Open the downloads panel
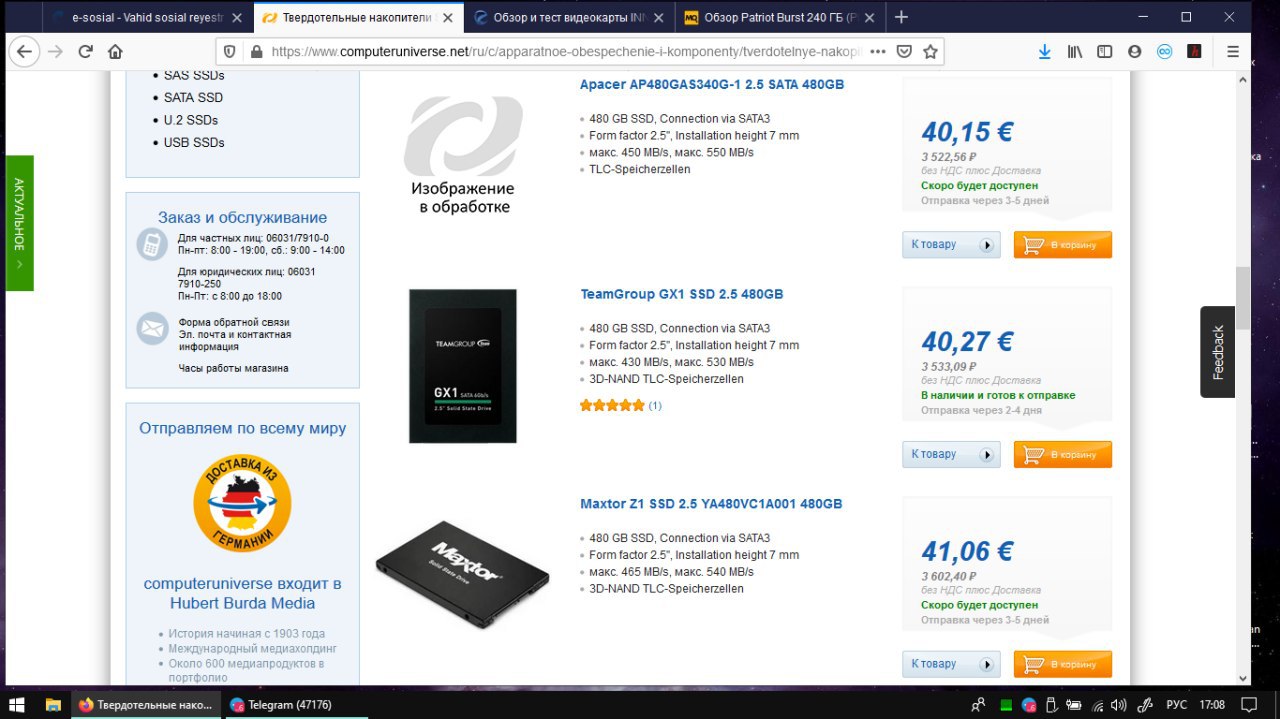 (x=1045, y=52)
